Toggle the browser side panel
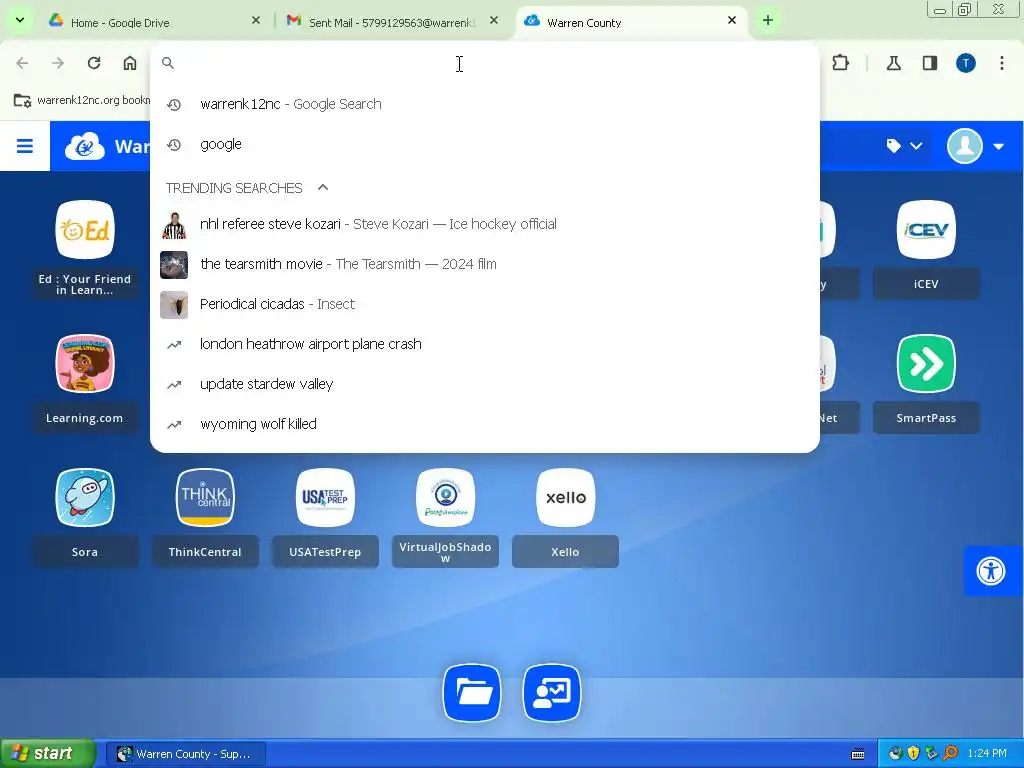The width and height of the screenshot is (1024, 768). click(x=929, y=63)
